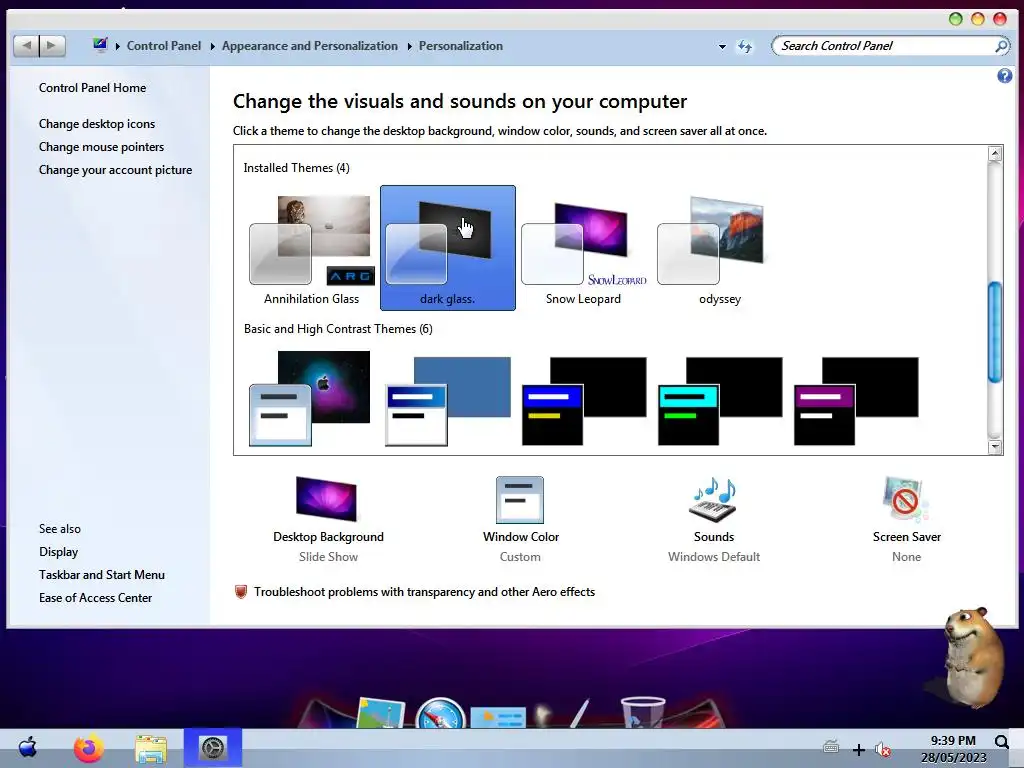Open the Sounds piano icon

click(x=713, y=500)
